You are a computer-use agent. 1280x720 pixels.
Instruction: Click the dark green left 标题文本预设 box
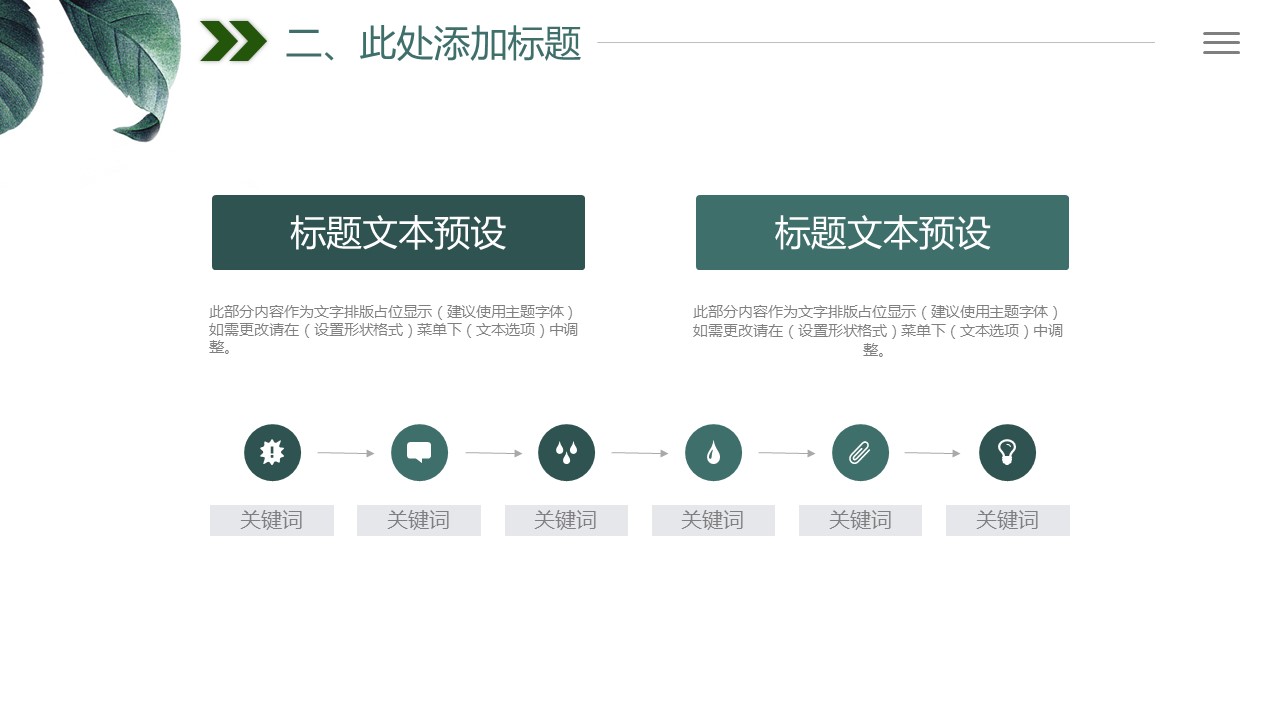click(x=398, y=232)
